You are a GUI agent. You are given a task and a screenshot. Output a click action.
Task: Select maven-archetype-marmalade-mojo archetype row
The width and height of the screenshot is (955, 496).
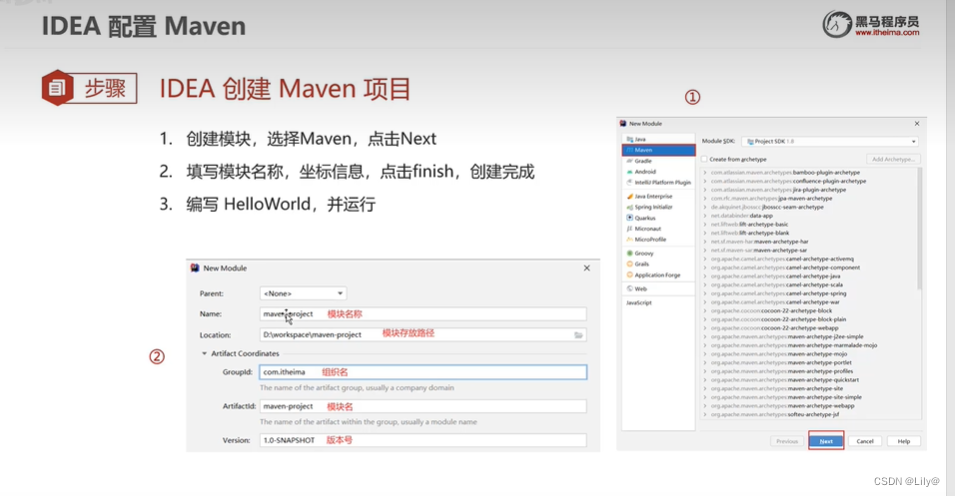[x=810, y=345]
